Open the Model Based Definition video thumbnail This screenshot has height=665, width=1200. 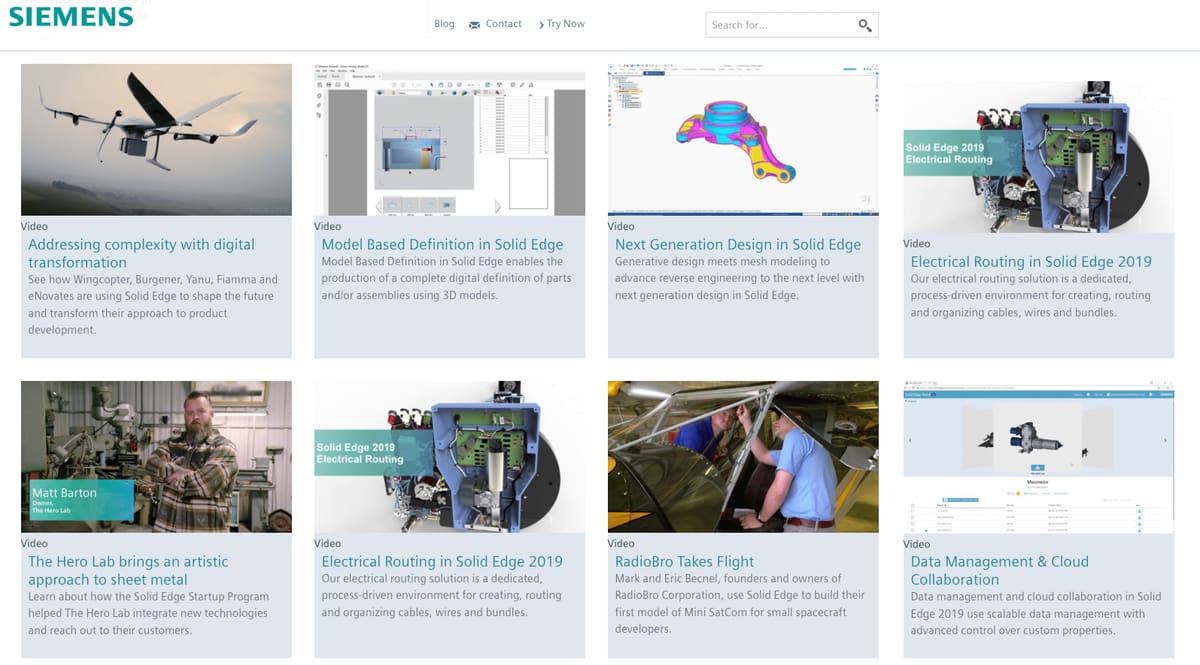tap(450, 140)
